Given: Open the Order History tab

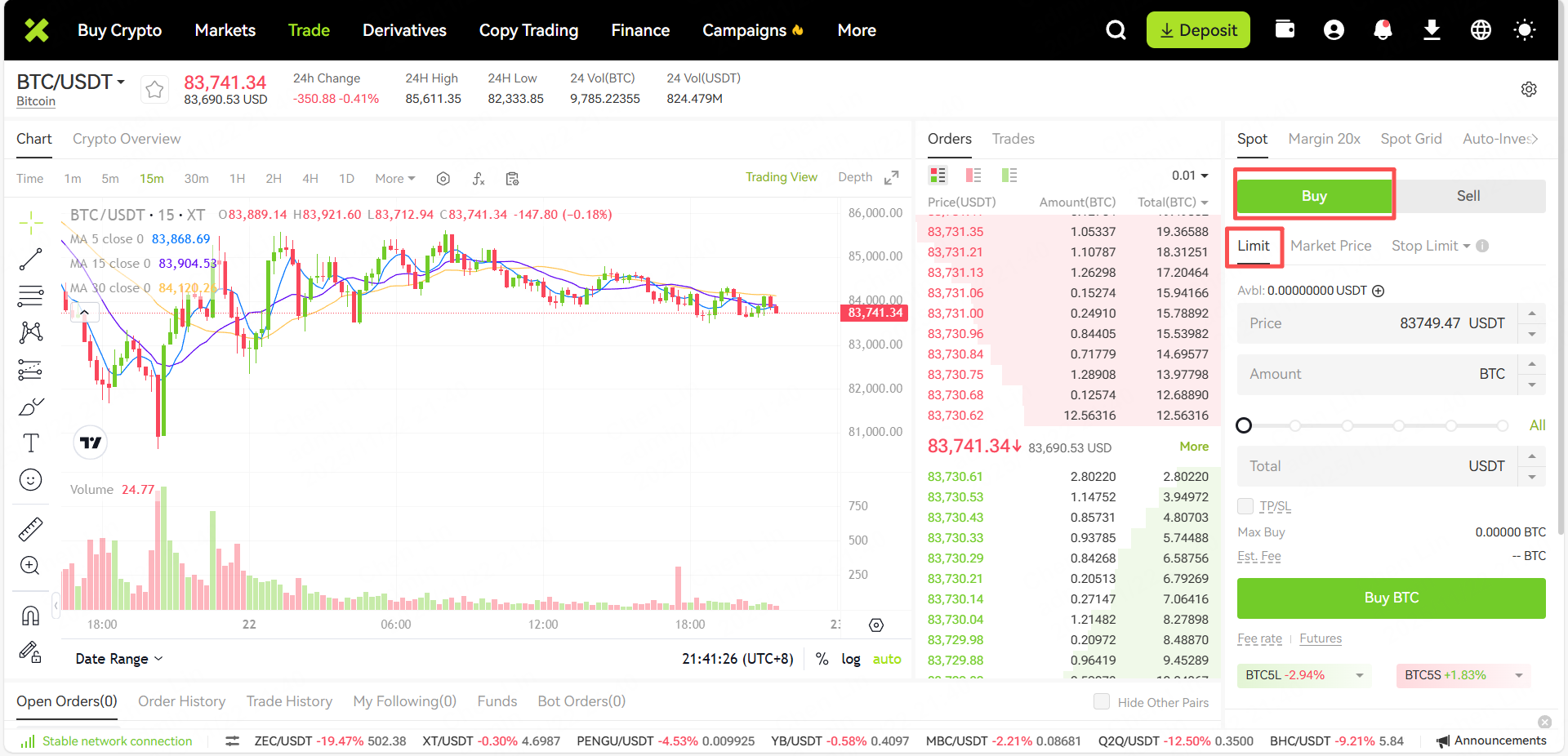Looking at the screenshot, I should click(181, 701).
